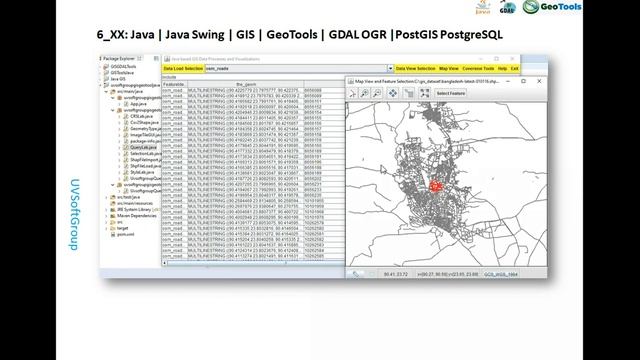640x360 pixels.
Task: Expand the Maven Dependencies arrow
Action: (x=107, y=216)
